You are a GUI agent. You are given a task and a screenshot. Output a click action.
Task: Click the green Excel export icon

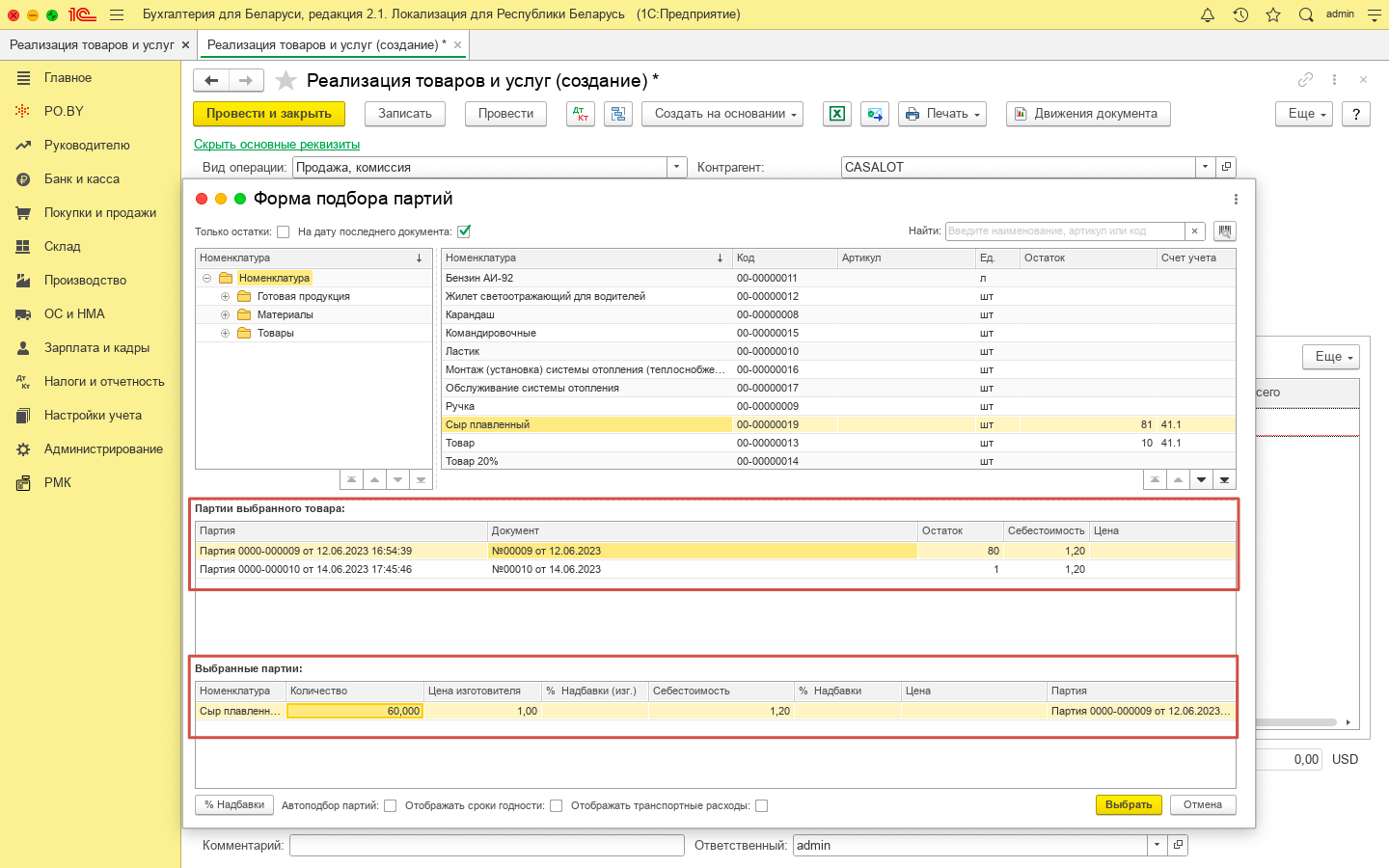(x=837, y=114)
